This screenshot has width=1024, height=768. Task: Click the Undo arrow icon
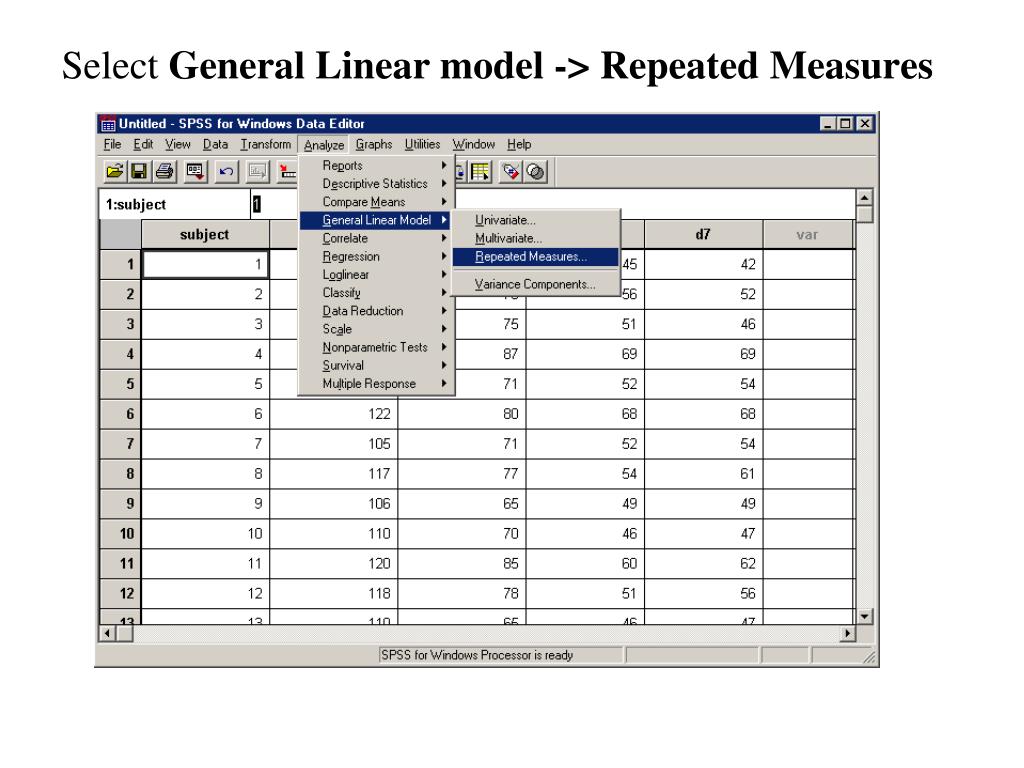coord(227,172)
